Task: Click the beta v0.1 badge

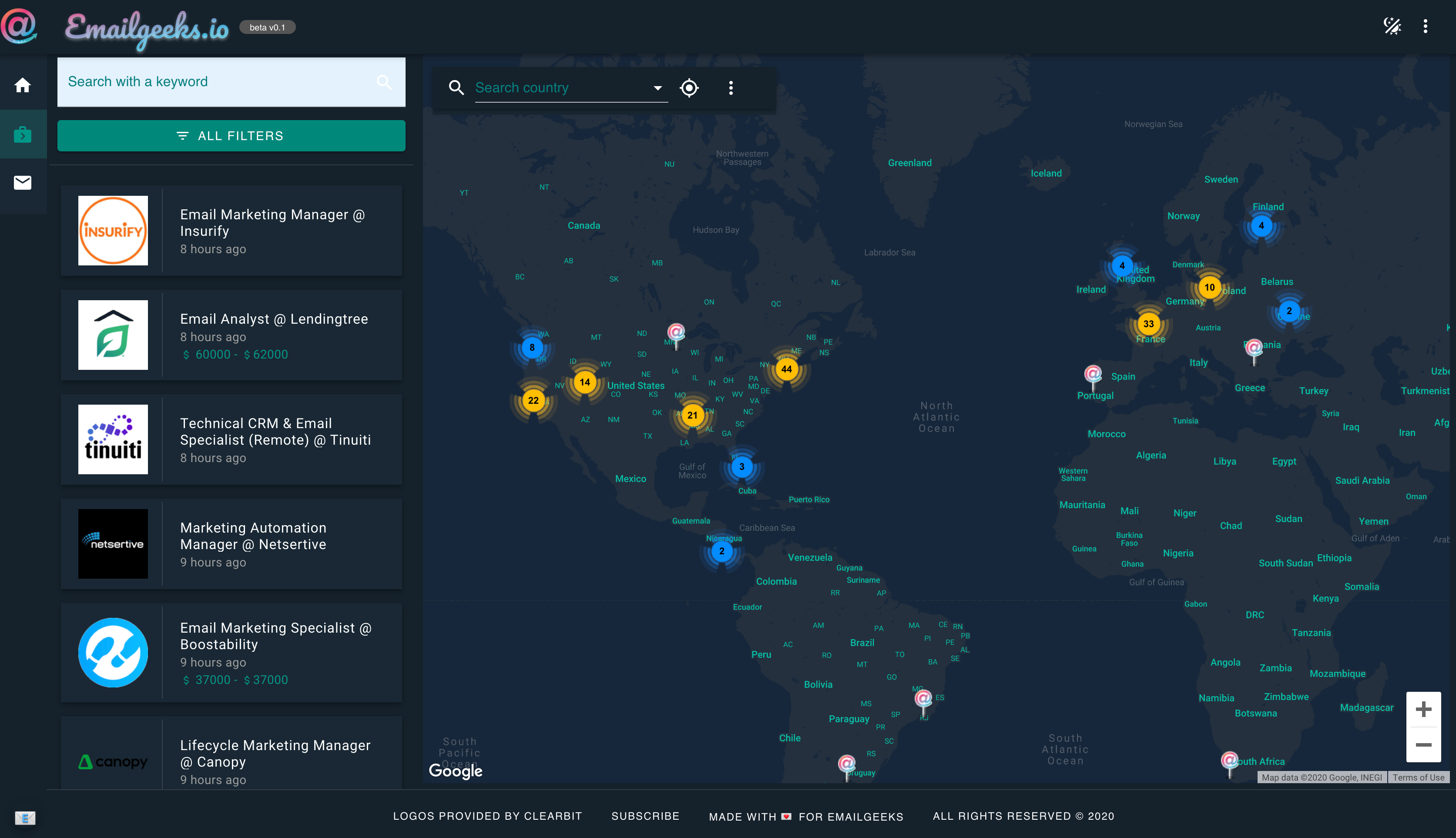Action: (x=267, y=27)
